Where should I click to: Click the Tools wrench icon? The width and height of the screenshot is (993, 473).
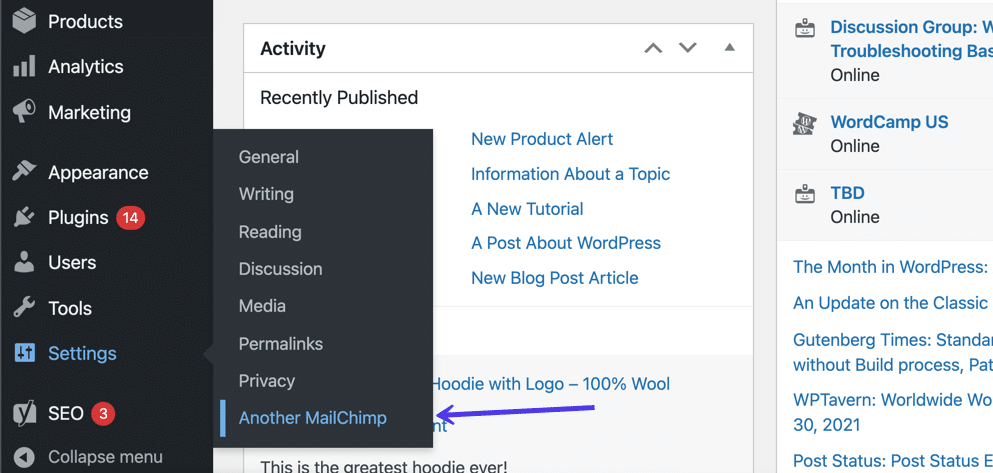click(x=24, y=308)
